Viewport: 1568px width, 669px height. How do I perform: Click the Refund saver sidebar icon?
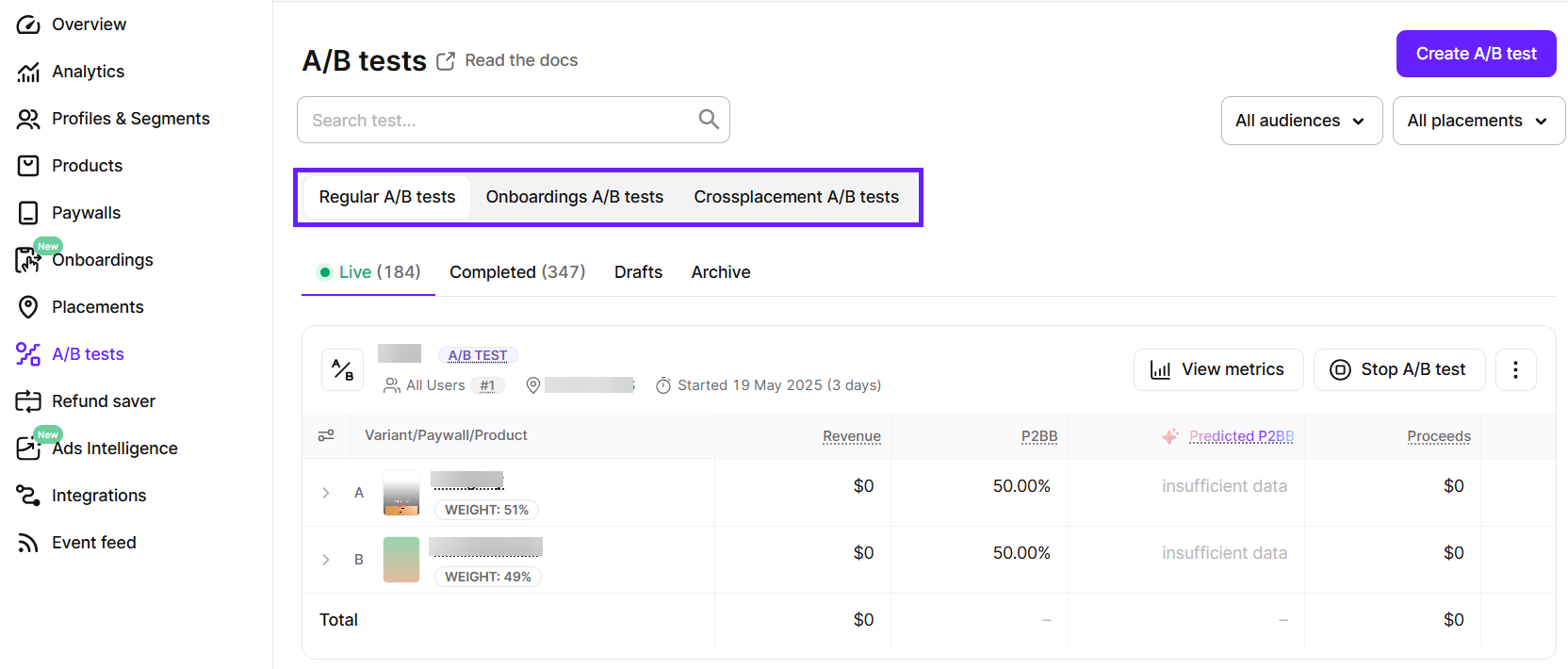point(28,401)
